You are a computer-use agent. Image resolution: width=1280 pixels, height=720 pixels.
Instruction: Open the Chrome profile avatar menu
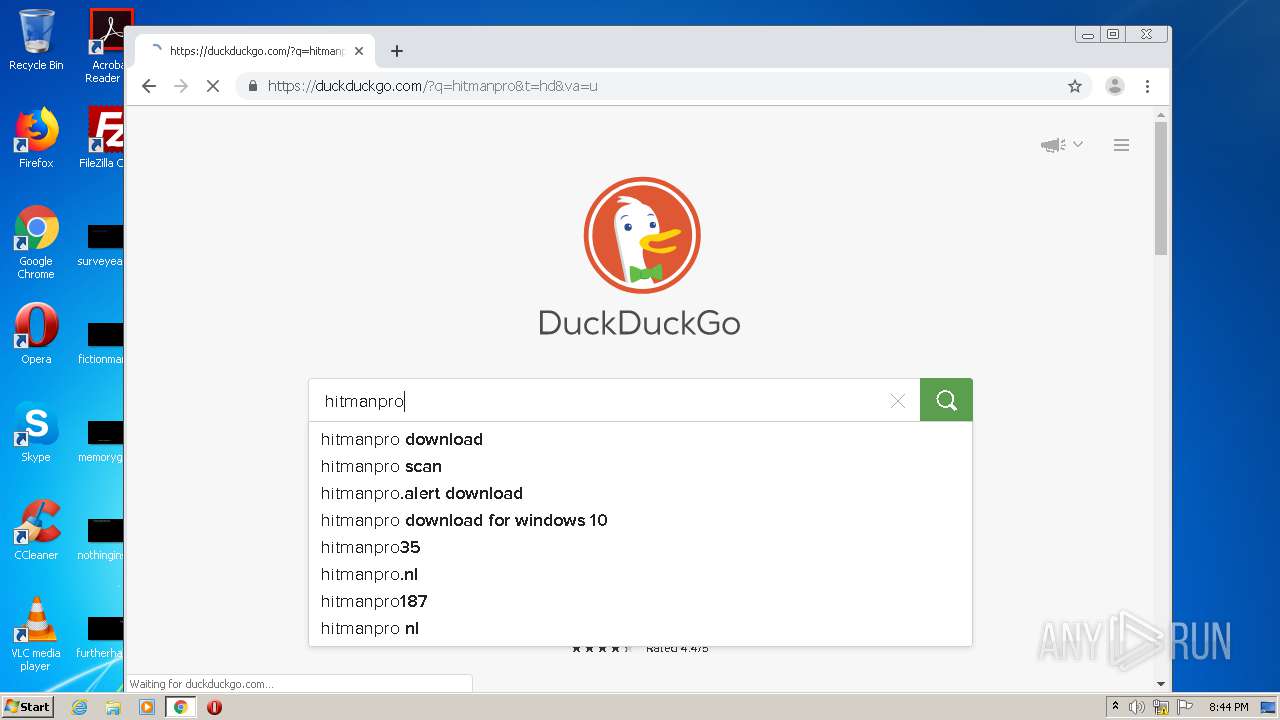point(1115,86)
